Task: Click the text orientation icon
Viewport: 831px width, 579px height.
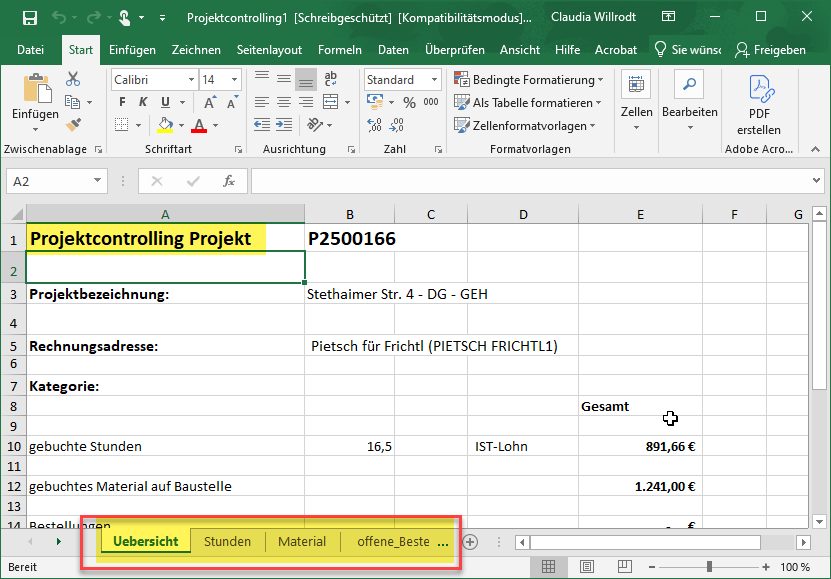Action: tap(315, 124)
